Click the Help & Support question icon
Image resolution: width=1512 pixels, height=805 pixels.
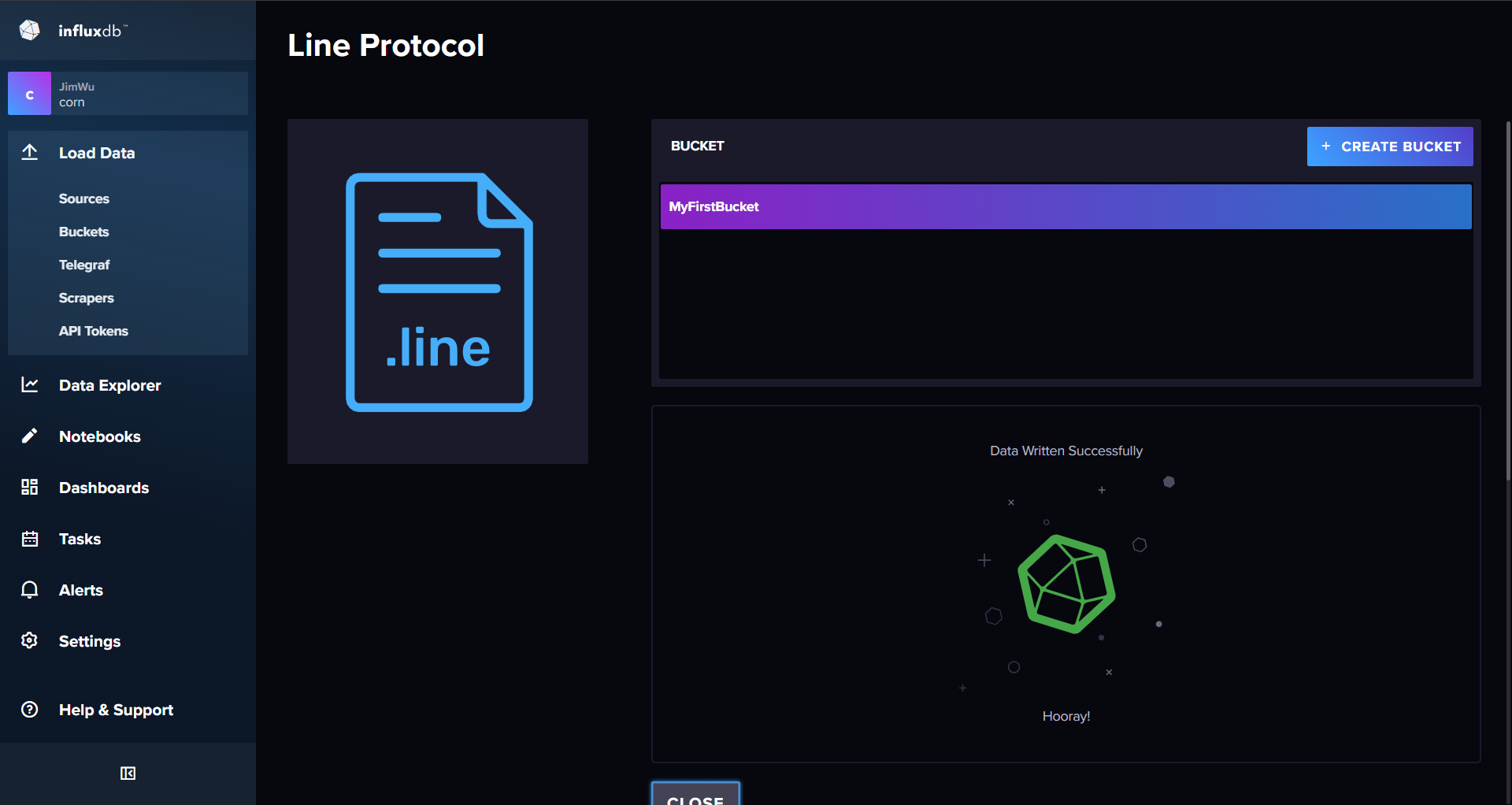30,709
